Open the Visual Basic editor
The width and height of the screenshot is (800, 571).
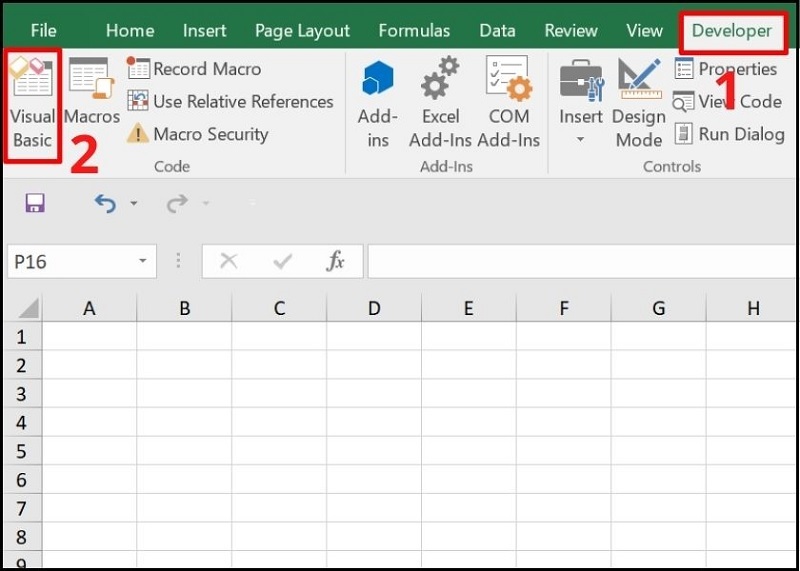[32, 105]
